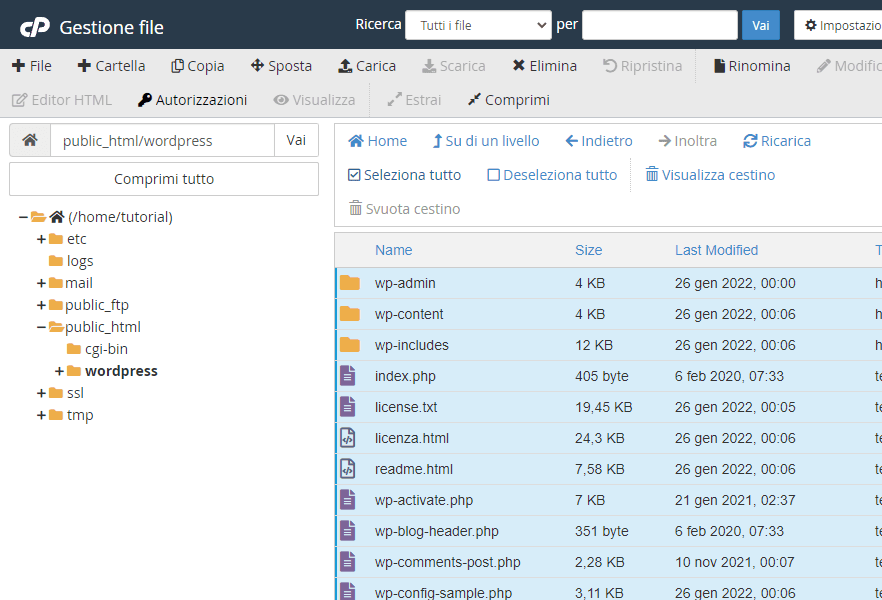
Task: Click the wp-includes folder icon
Action: (x=350, y=345)
